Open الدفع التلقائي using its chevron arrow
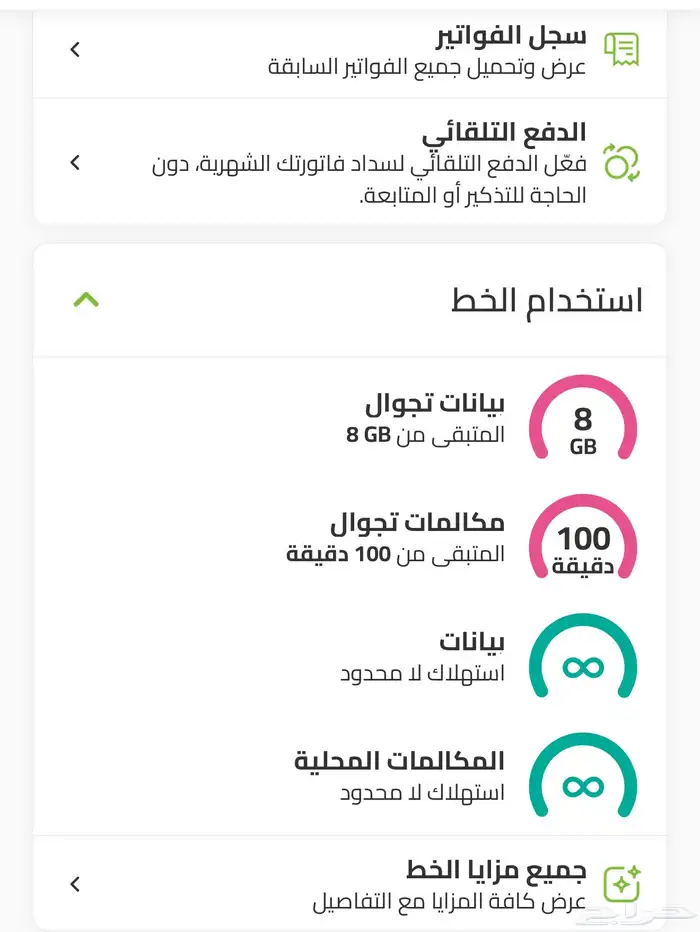The height and width of the screenshot is (932, 700). [75, 162]
